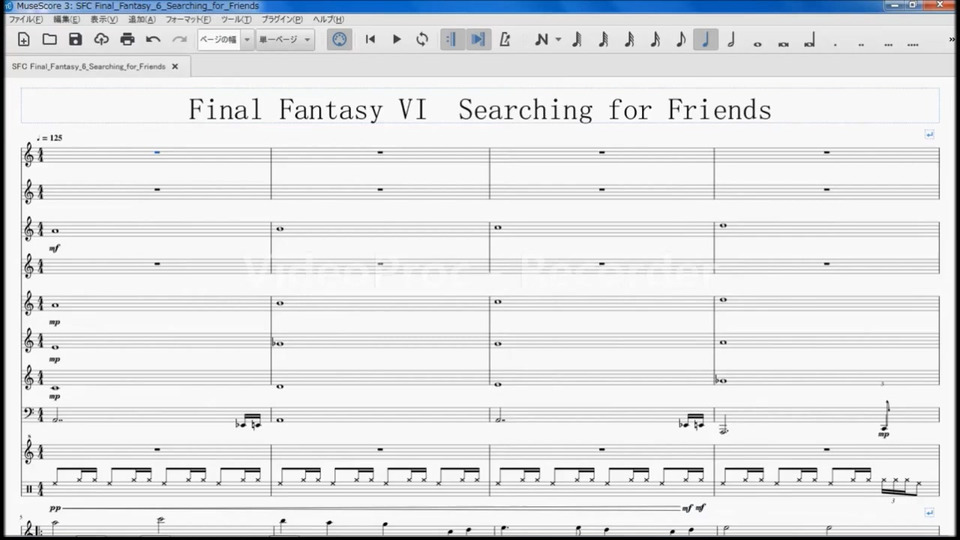Undo the last action
This screenshot has width=960, height=540.
153,40
